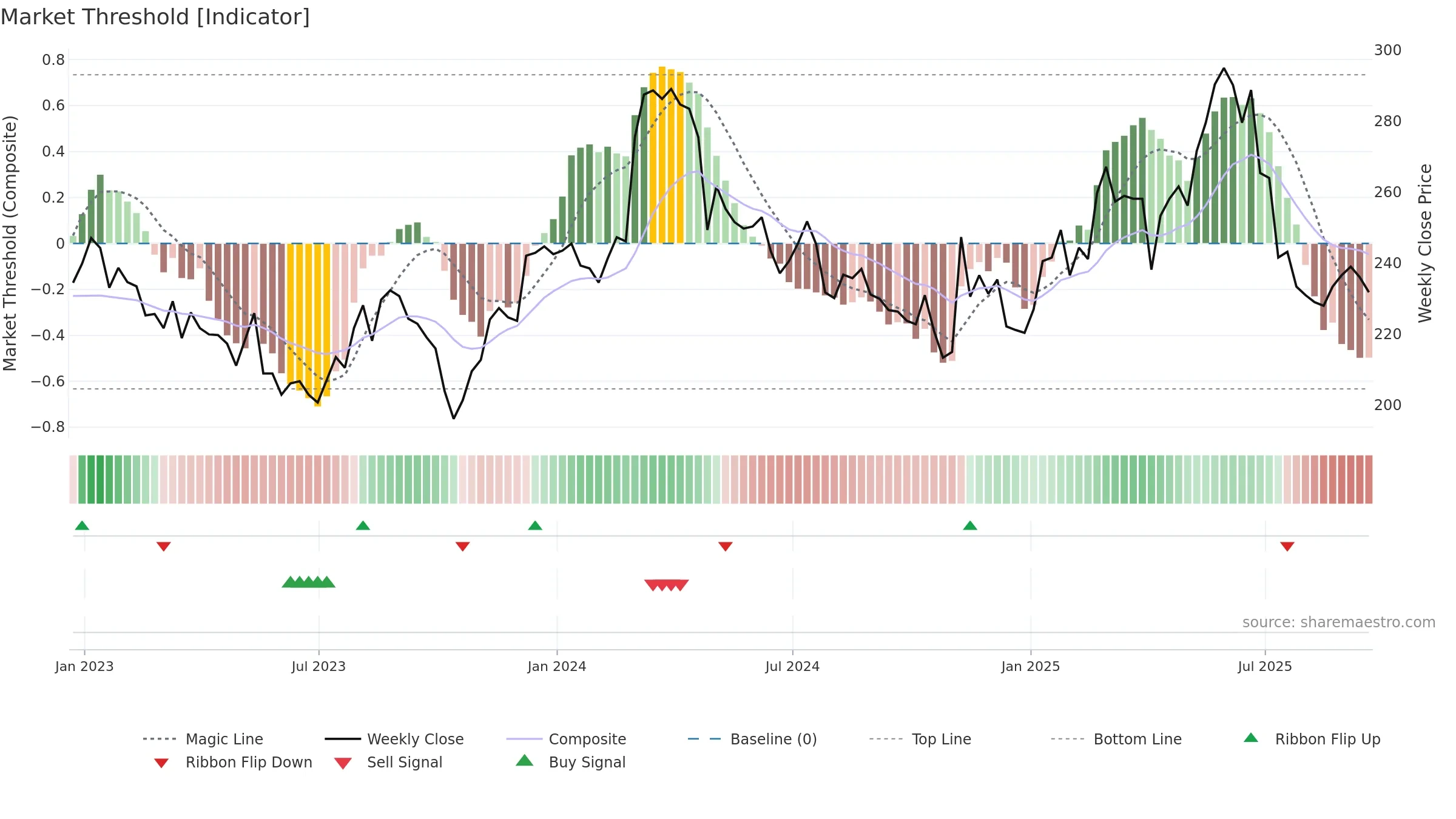This screenshot has height=819, width=1456.
Task: Click the 240 price tick on the right axis
Action: pyautogui.click(x=1388, y=263)
